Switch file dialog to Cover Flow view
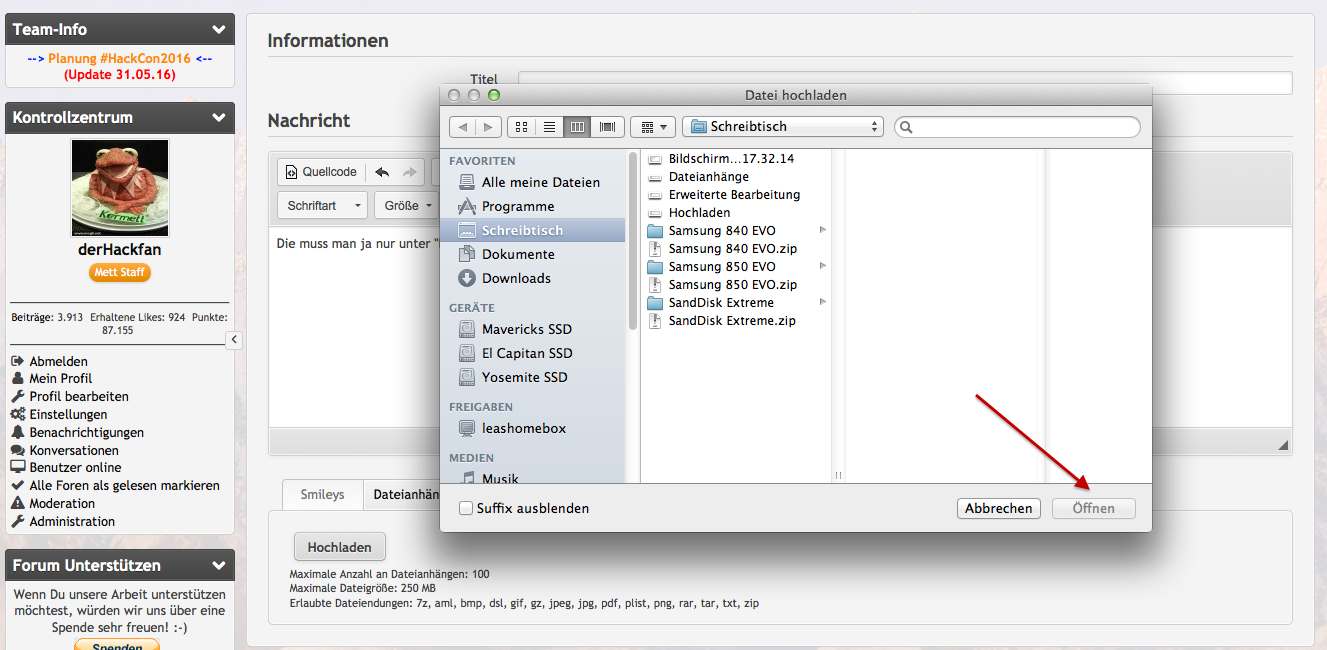Viewport: 1327px width, 650px height. (607, 127)
